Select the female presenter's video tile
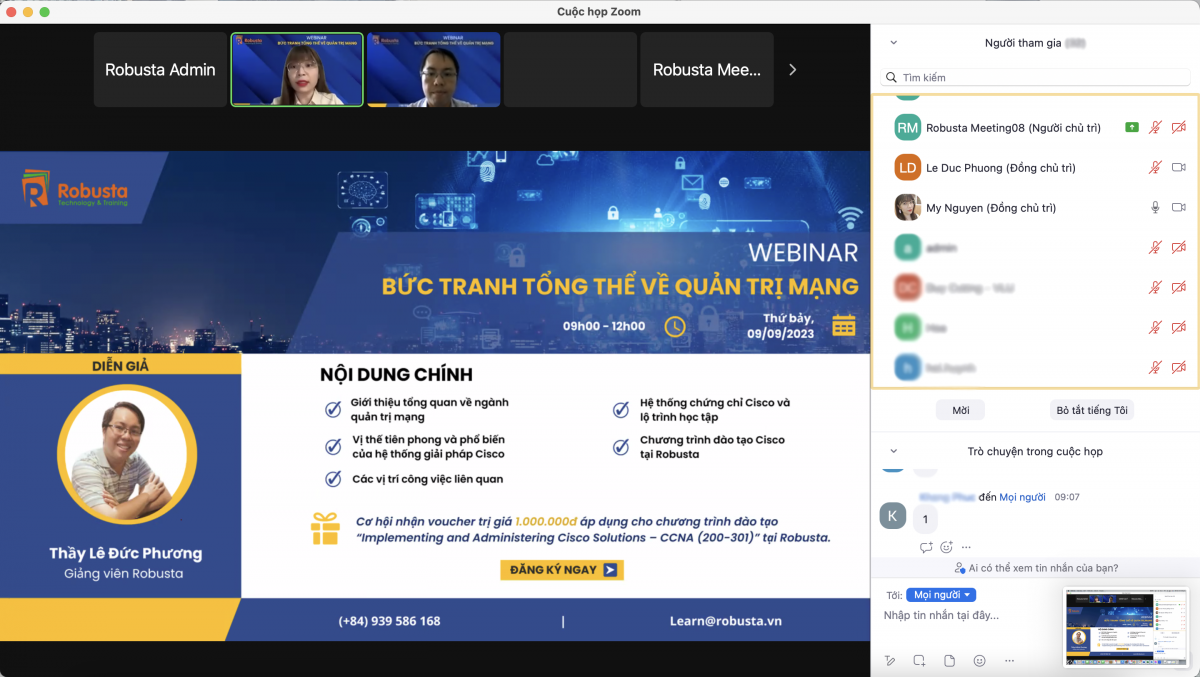1200x677 pixels. coord(297,70)
